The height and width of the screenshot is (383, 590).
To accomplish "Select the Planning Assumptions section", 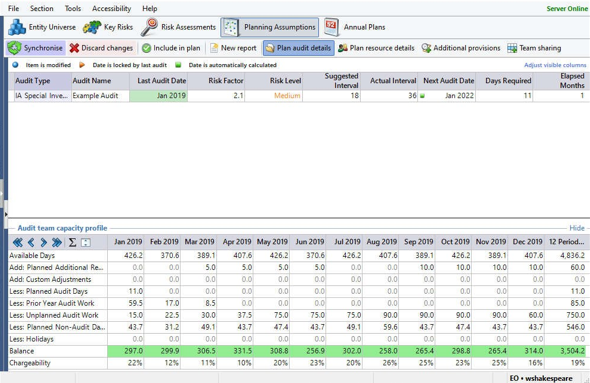I will pos(269,27).
